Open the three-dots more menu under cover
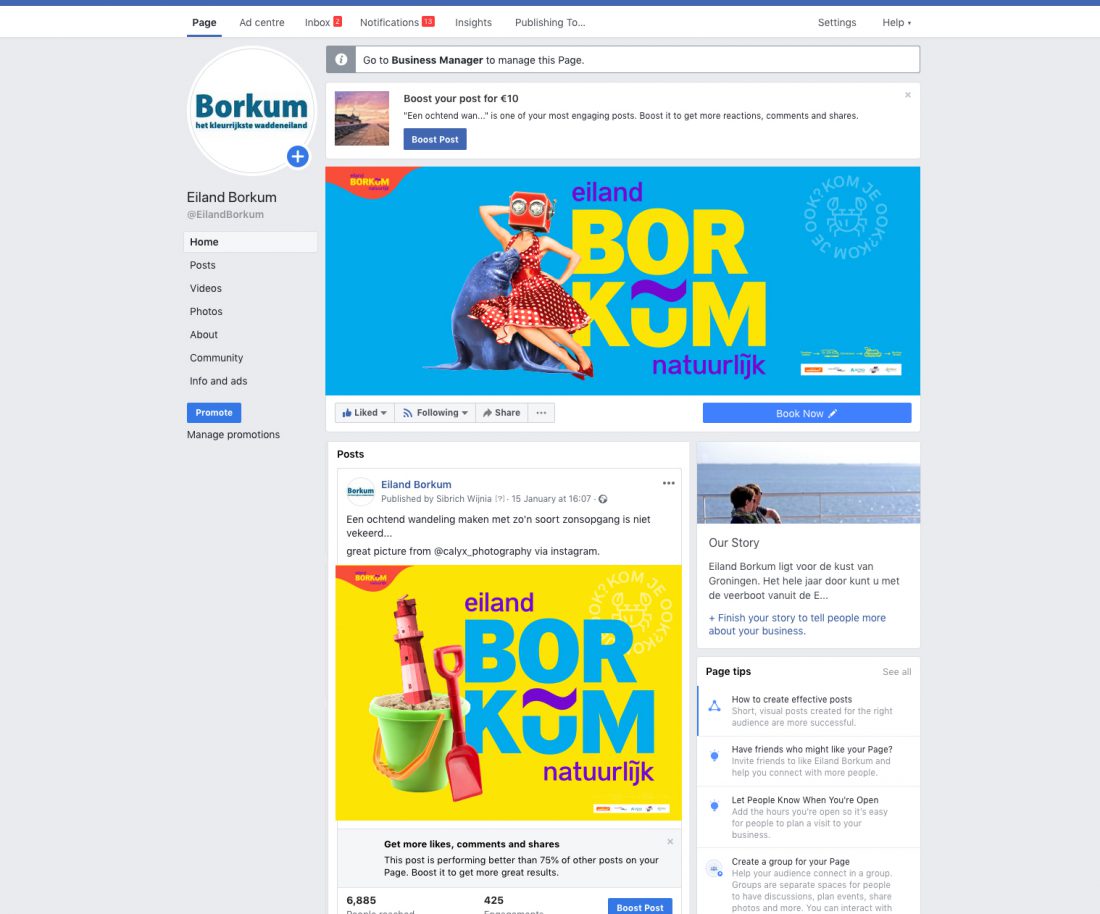Screen dimensions: 1100x914 point(542,413)
